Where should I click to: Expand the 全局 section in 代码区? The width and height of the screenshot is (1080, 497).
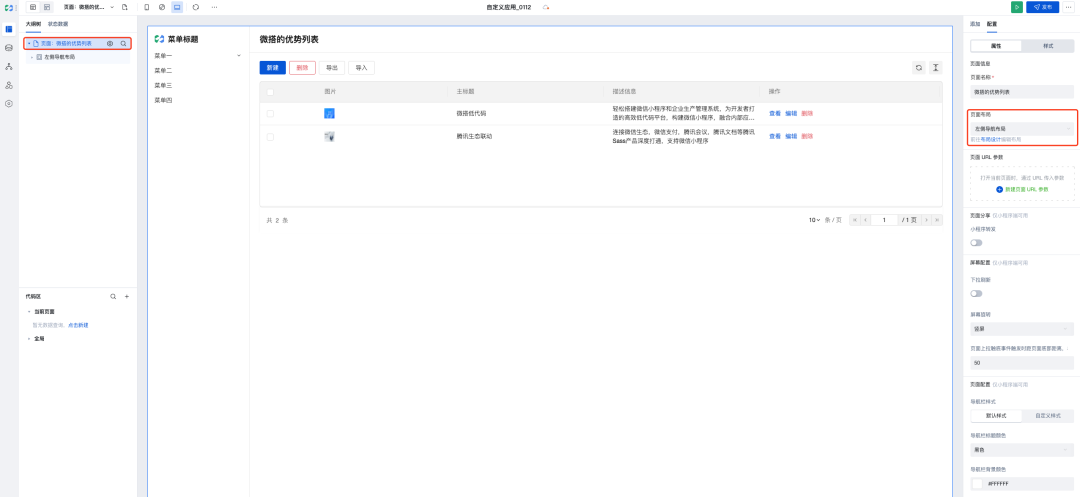click(29, 339)
